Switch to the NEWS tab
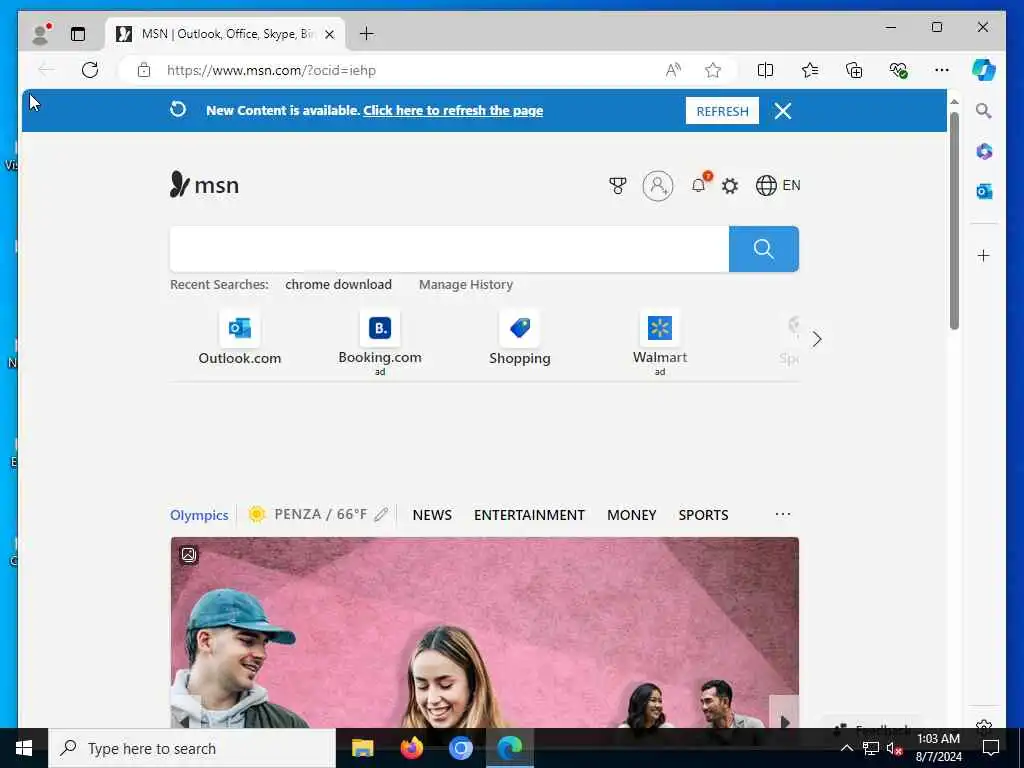Image resolution: width=1024 pixels, height=768 pixels. click(x=432, y=515)
